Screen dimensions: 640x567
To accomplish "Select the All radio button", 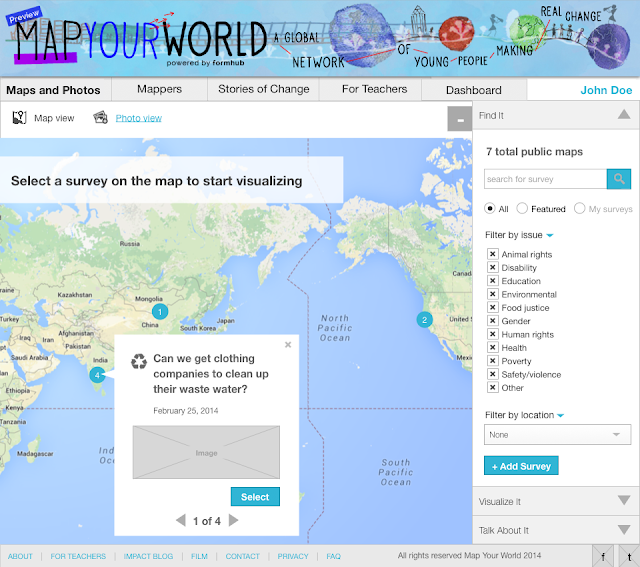I will coord(490,209).
